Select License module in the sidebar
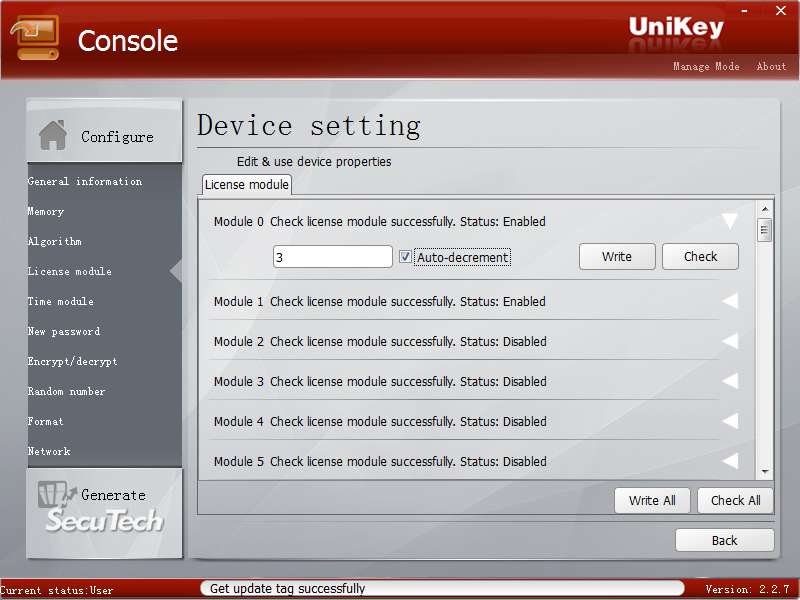Image resolution: width=800 pixels, height=600 pixels. (70, 271)
